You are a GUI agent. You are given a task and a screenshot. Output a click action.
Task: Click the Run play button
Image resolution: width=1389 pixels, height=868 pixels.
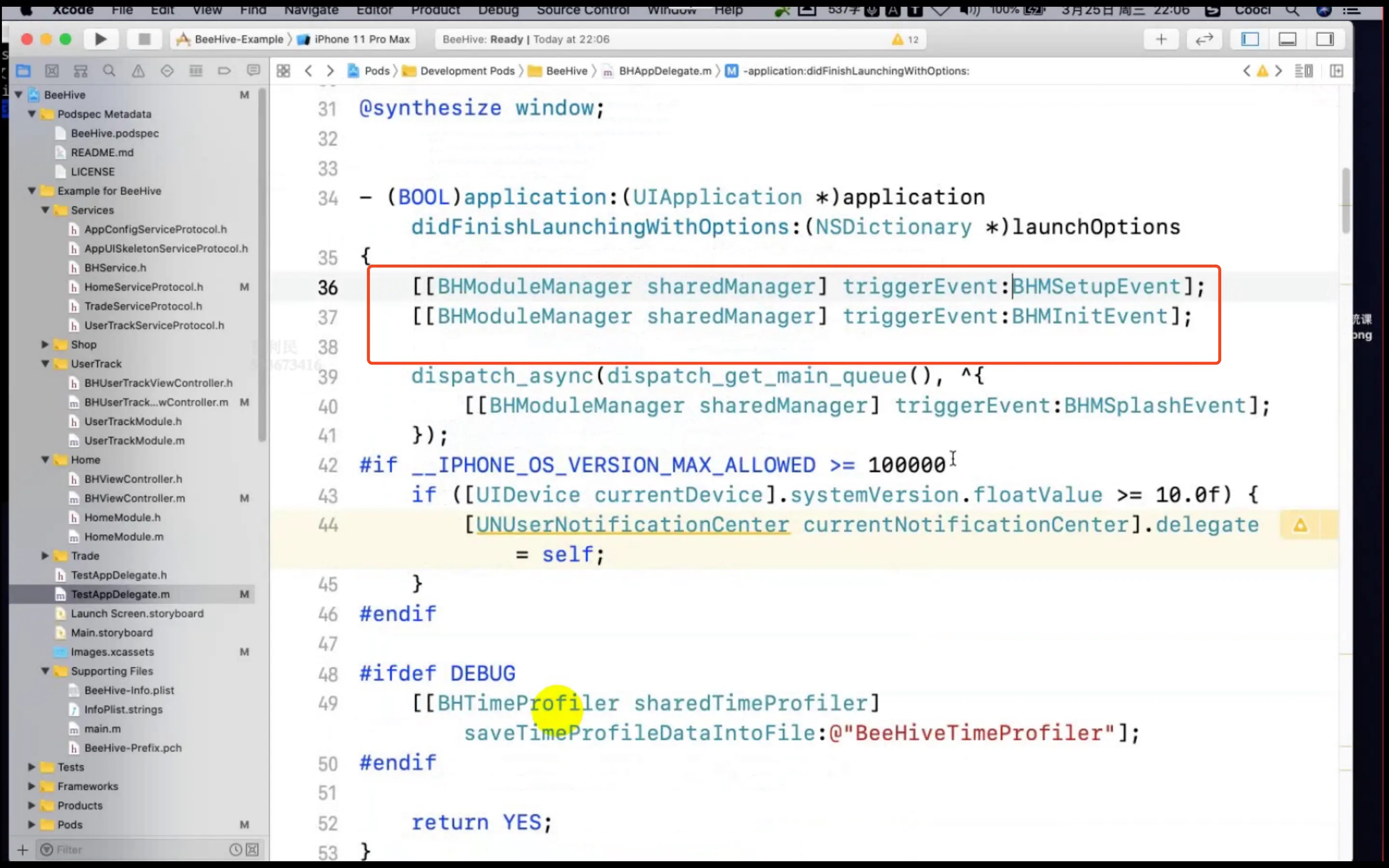coord(100,39)
